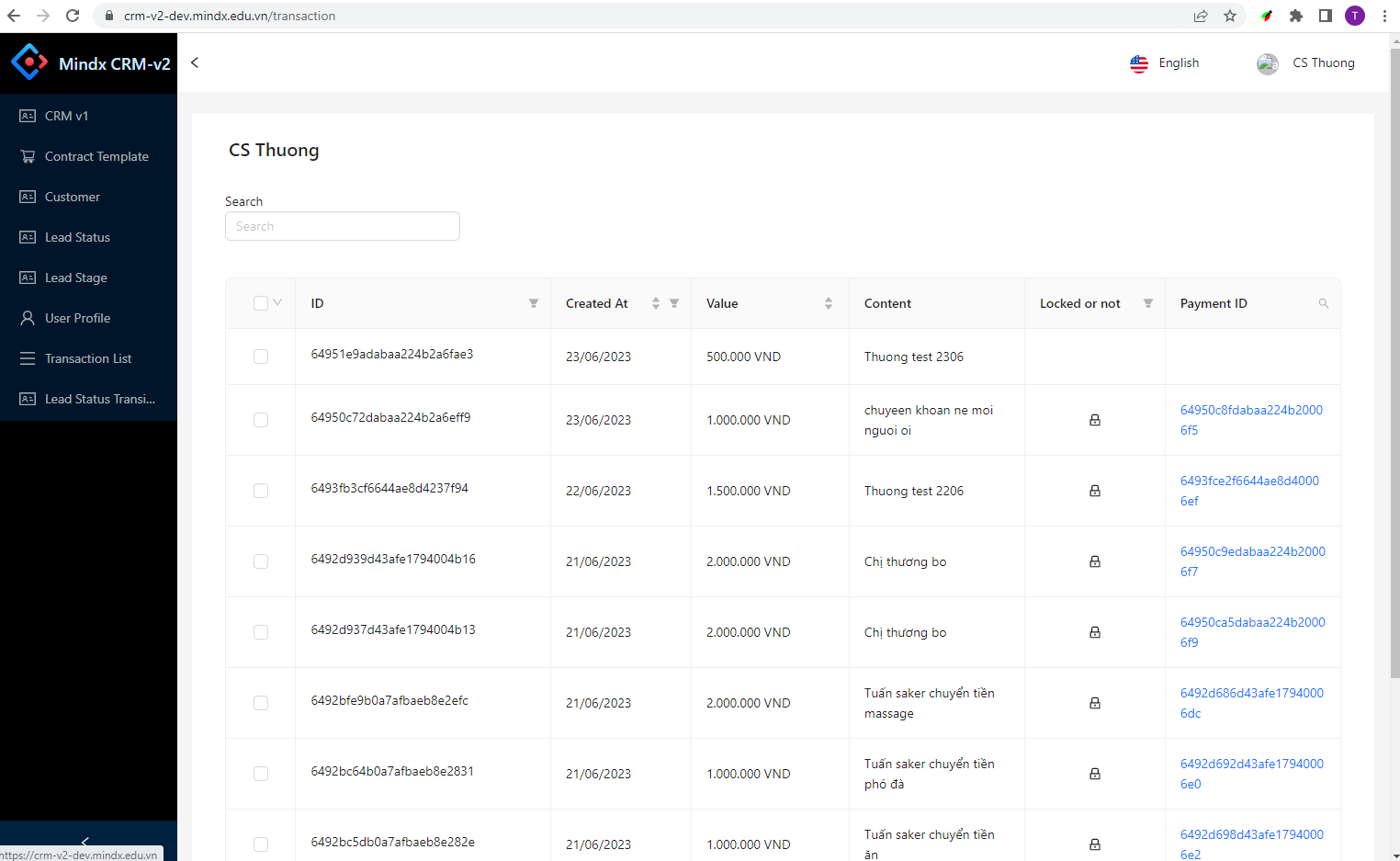Click lock icon in 6492d939d43afe1794004b16 row
Viewport: 1400px width, 861px height.
tap(1095, 561)
